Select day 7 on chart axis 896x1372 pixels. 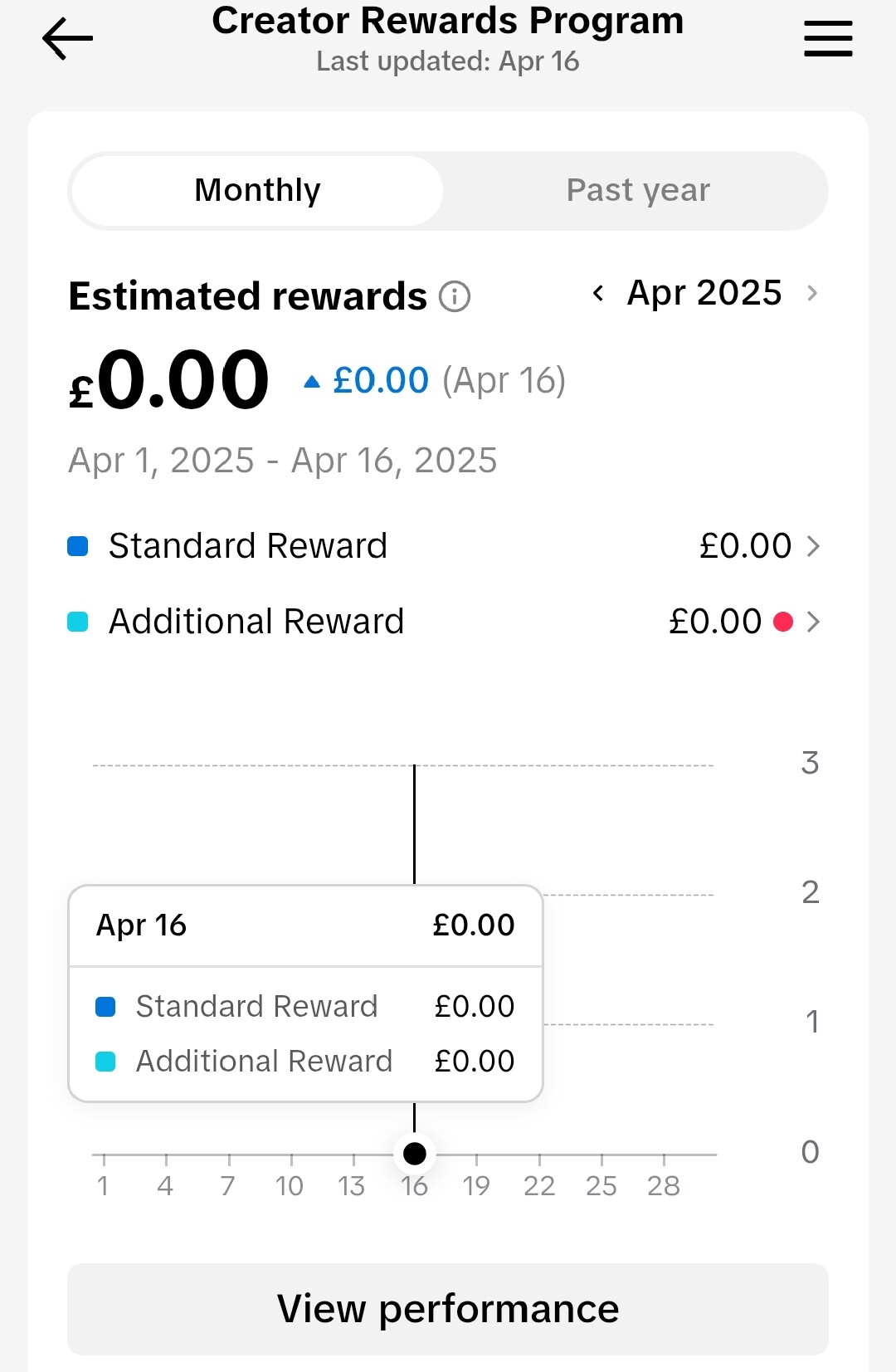tap(227, 1186)
